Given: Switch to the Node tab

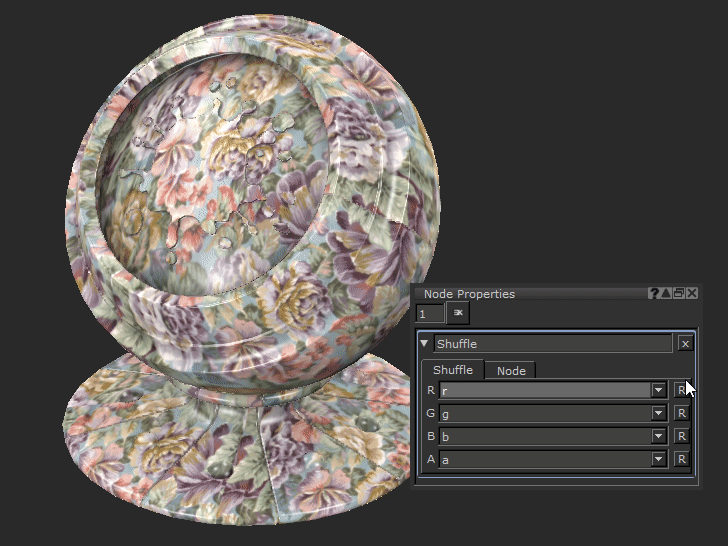Looking at the screenshot, I should coord(511,371).
